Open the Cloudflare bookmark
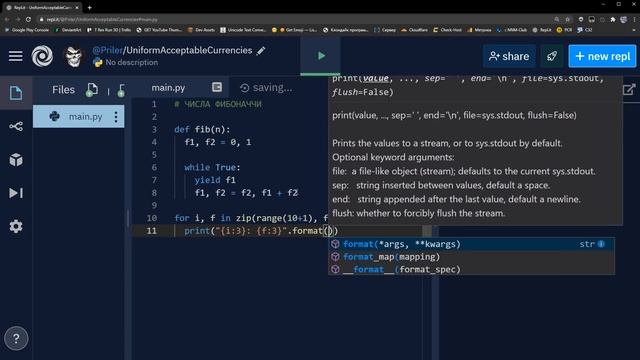The image size is (640, 360). click(415, 30)
